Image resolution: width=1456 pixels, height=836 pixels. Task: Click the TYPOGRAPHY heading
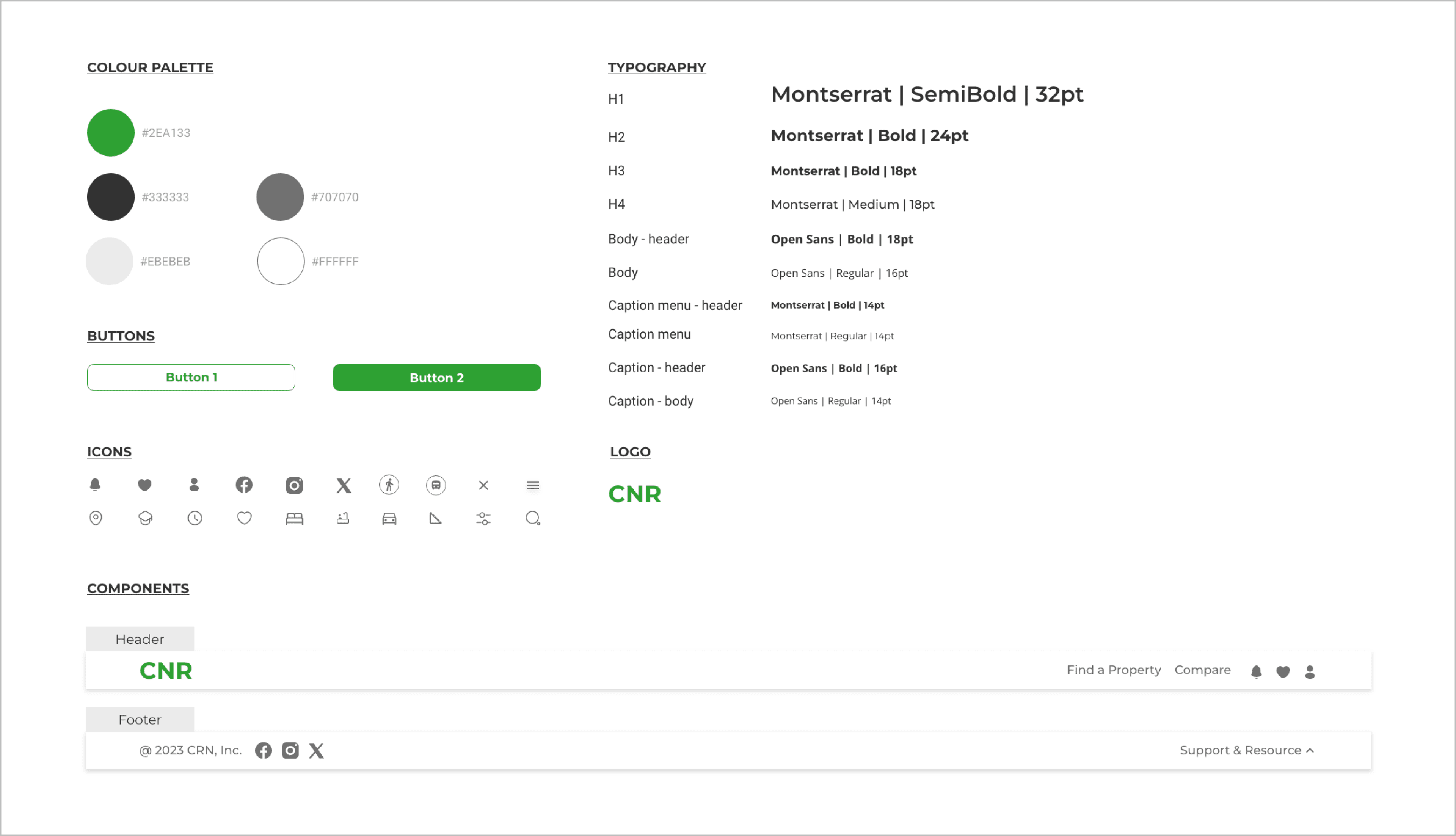[657, 68]
